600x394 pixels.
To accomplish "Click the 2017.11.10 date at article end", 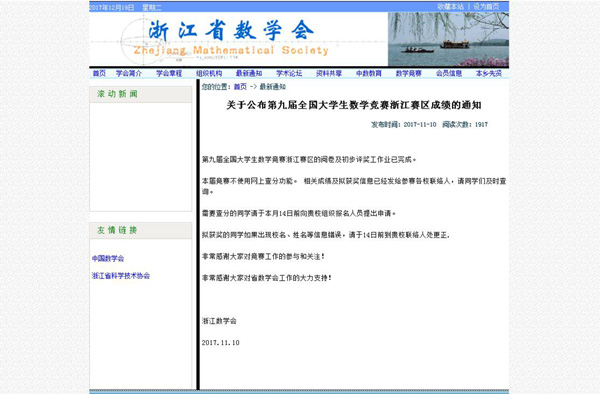I will [221, 343].
